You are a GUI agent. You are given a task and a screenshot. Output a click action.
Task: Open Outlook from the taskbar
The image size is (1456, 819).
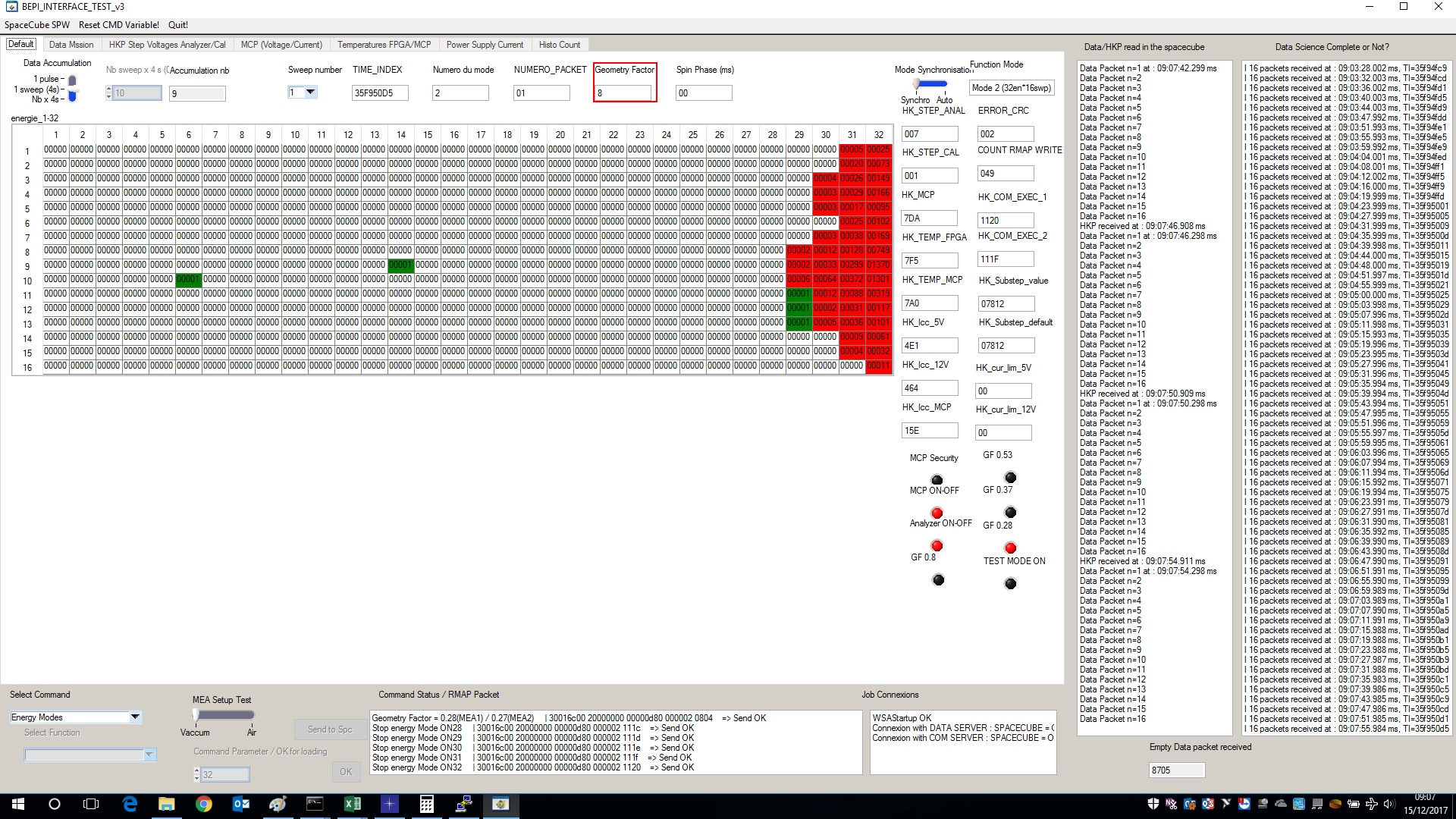click(x=241, y=804)
